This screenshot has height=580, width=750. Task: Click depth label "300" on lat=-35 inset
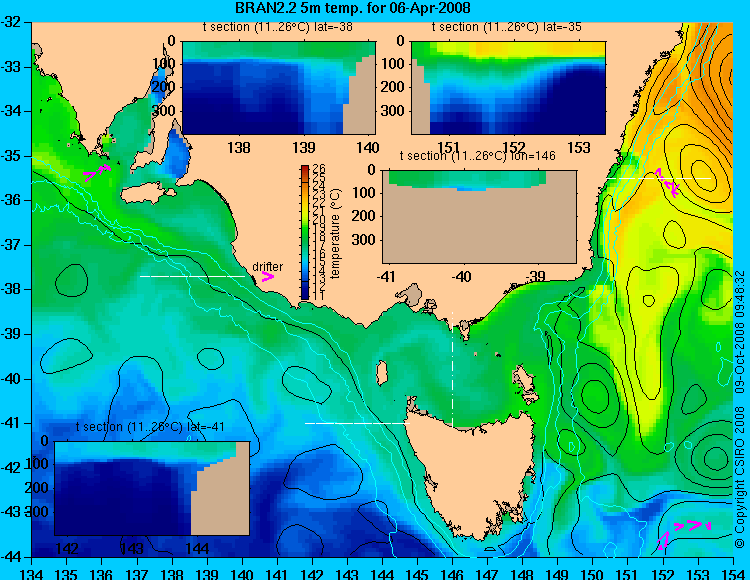click(394, 110)
